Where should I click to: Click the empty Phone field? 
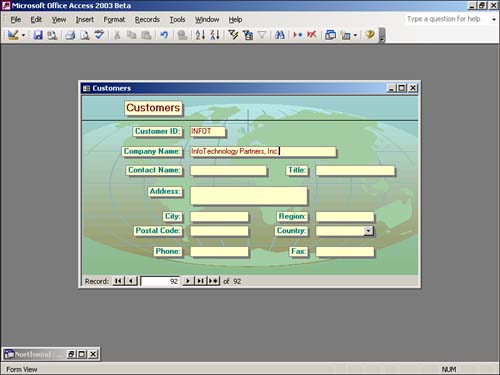pos(219,252)
